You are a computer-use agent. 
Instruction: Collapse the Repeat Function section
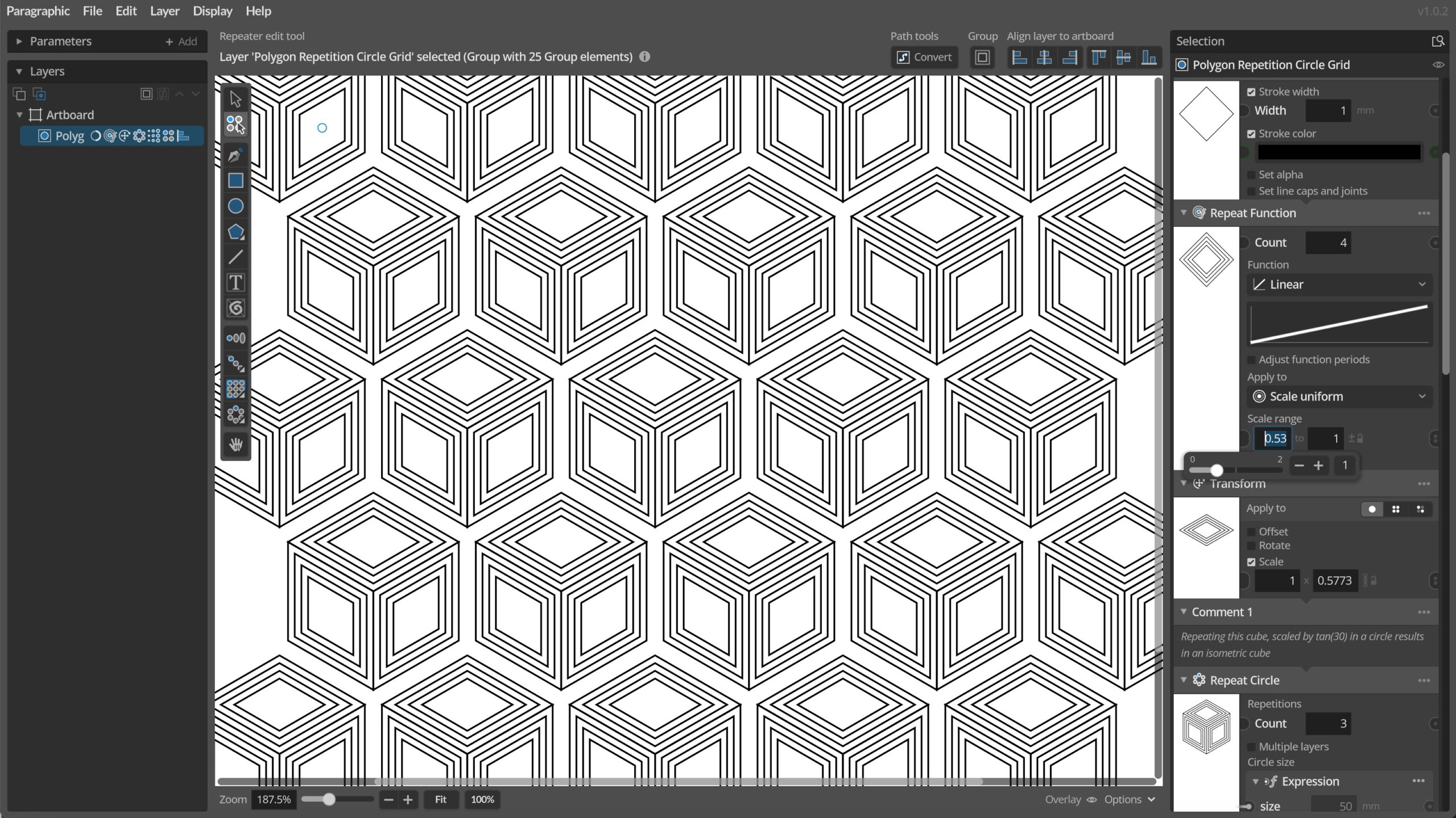click(1184, 212)
